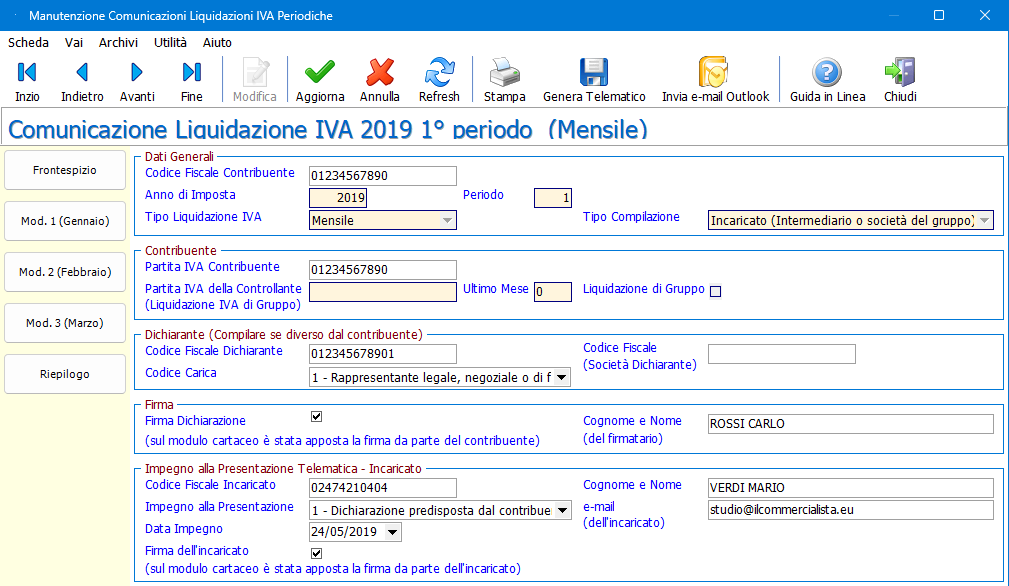
Task: Click the Codice Fiscale Società Dichiarante field
Action: [782, 354]
